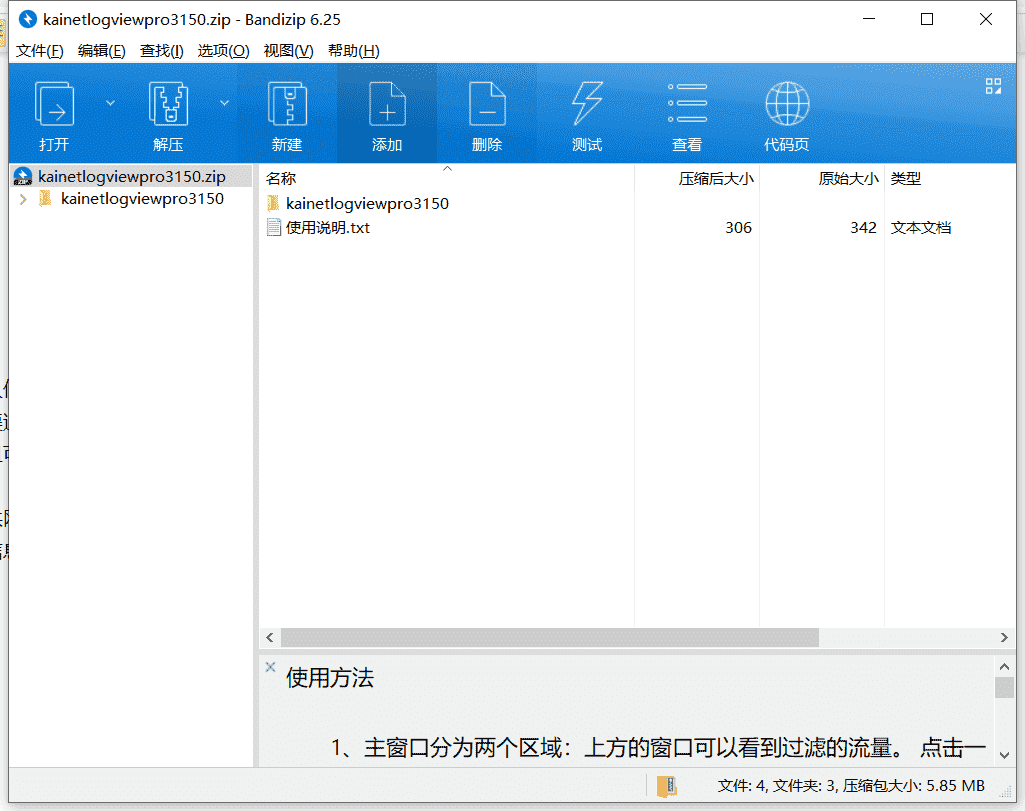The width and height of the screenshot is (1025, 811).
Task: Click the toolbar layout grid icon
Action: [993, 86]
